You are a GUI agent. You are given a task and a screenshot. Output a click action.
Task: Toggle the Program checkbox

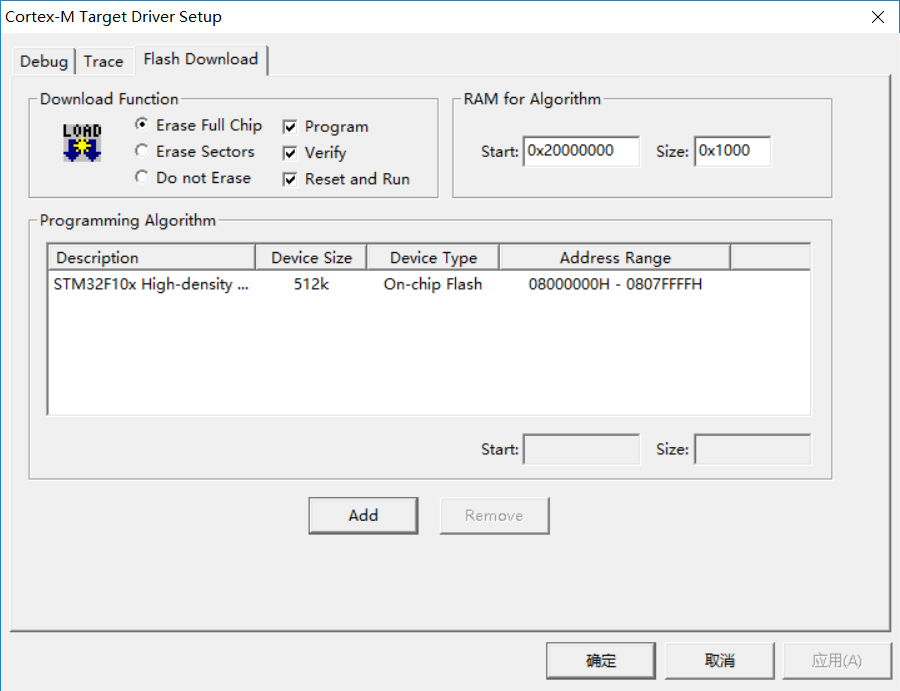coord(289,127)
